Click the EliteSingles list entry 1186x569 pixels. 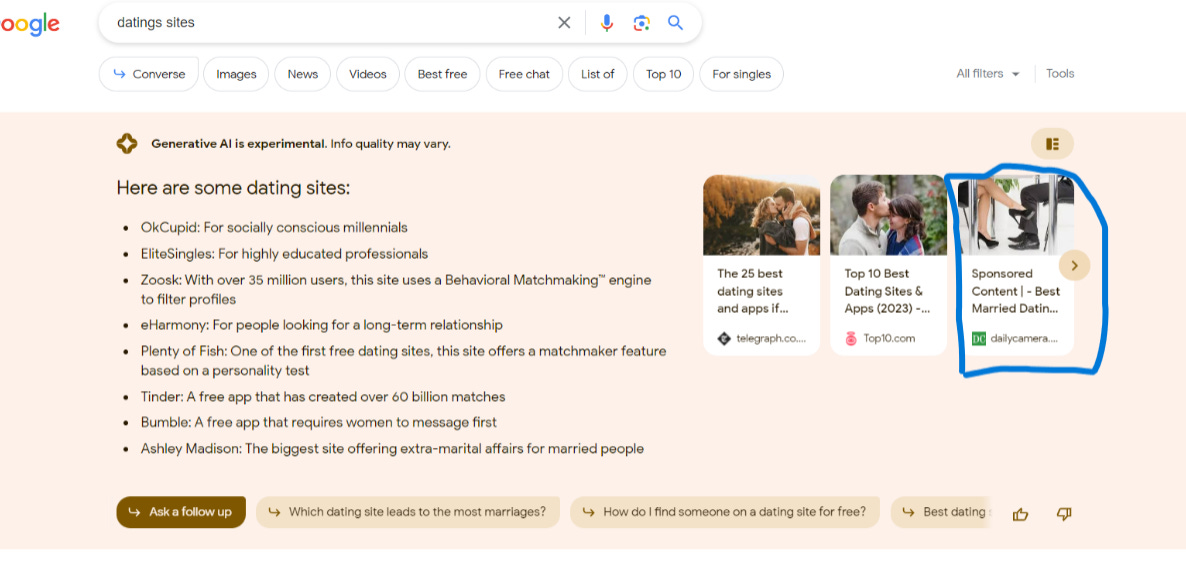pyautogui.click(x=284, y=254)
